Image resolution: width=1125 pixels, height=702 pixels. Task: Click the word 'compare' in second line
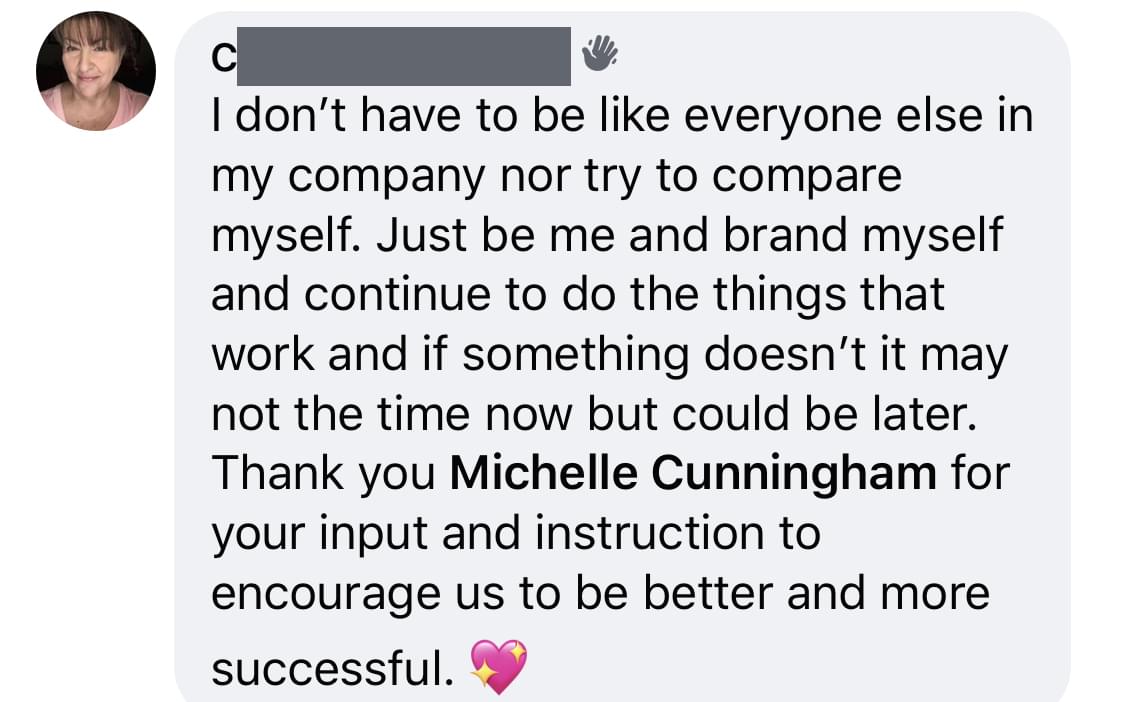pos(806,178)
